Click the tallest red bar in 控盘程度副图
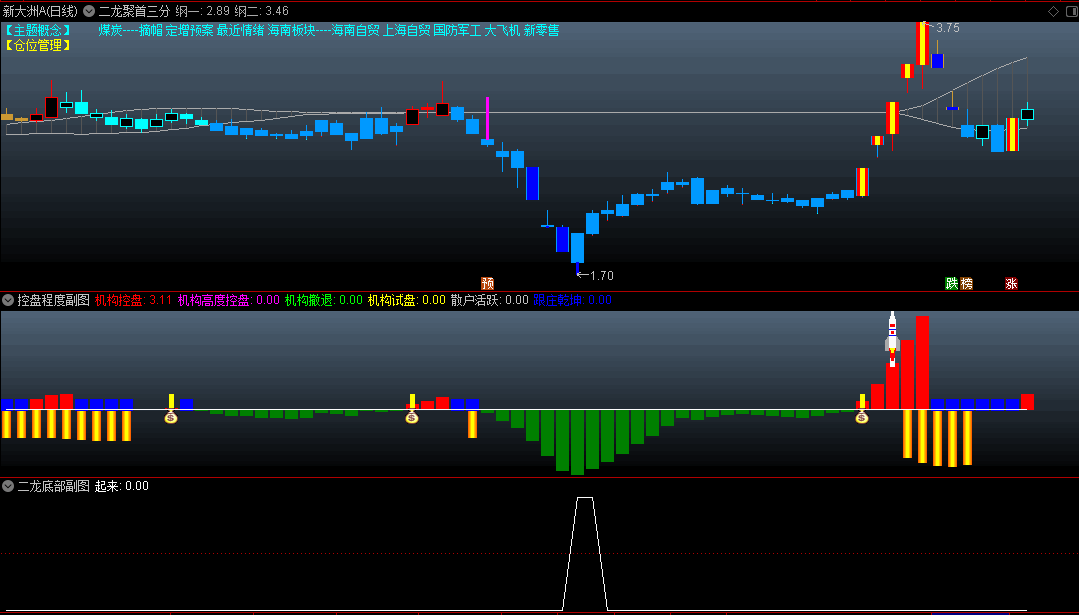The image size is (1079, 615). (x=922, y=363)
